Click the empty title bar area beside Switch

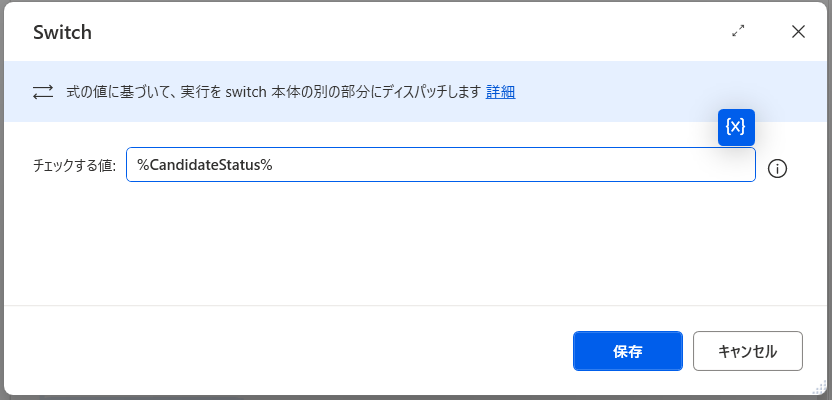(x=400, y=32)
